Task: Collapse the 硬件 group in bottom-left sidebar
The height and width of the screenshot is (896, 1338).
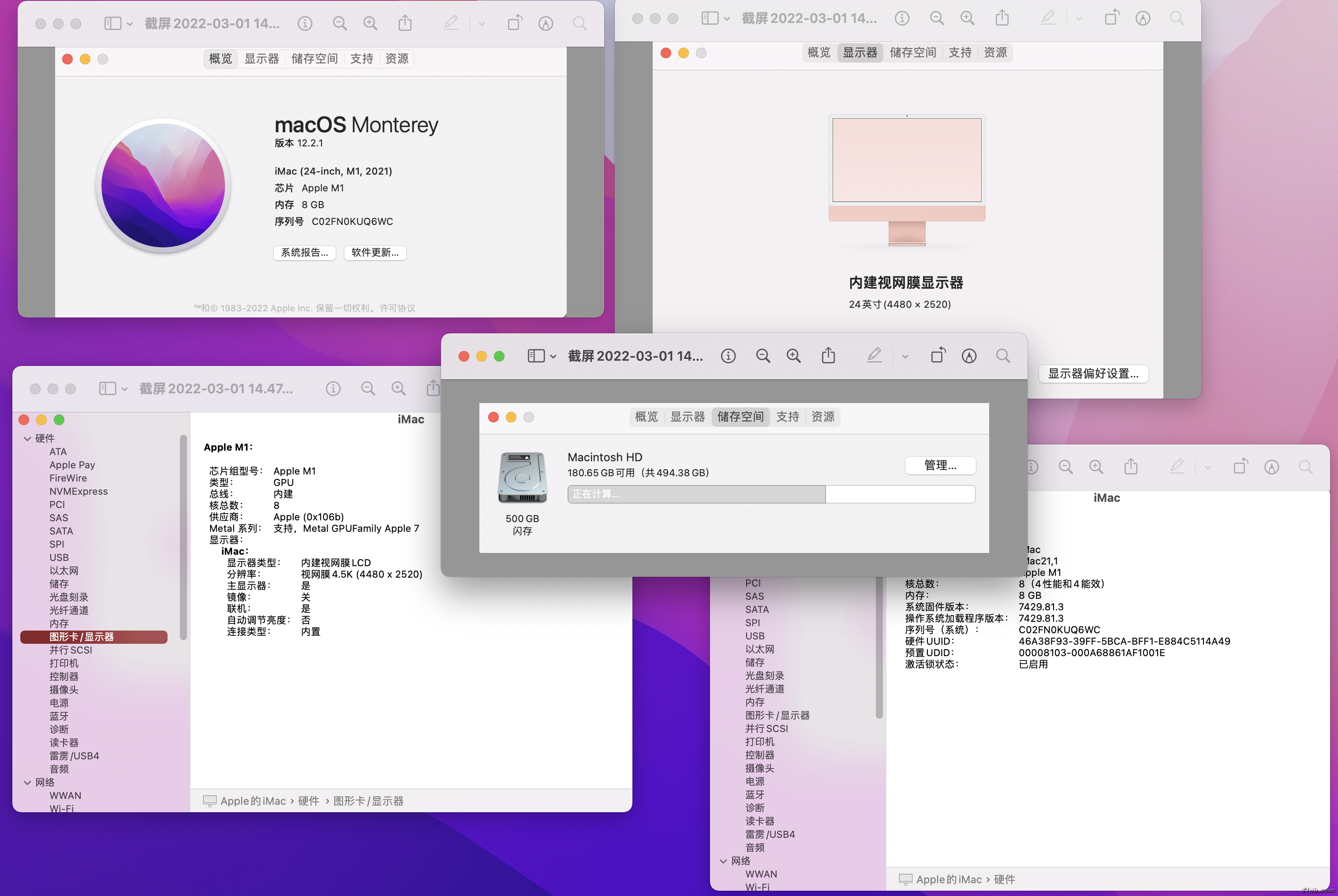Action: tap(27, 438)
